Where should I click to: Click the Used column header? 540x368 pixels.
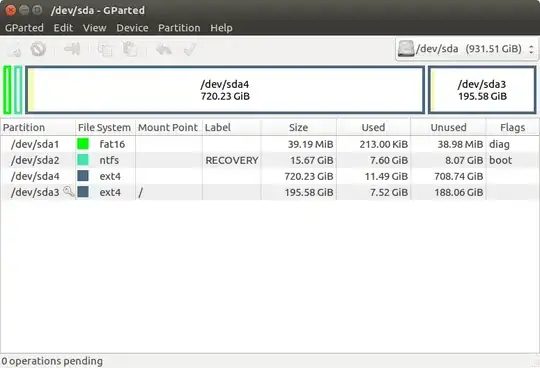tap(373, 127)
